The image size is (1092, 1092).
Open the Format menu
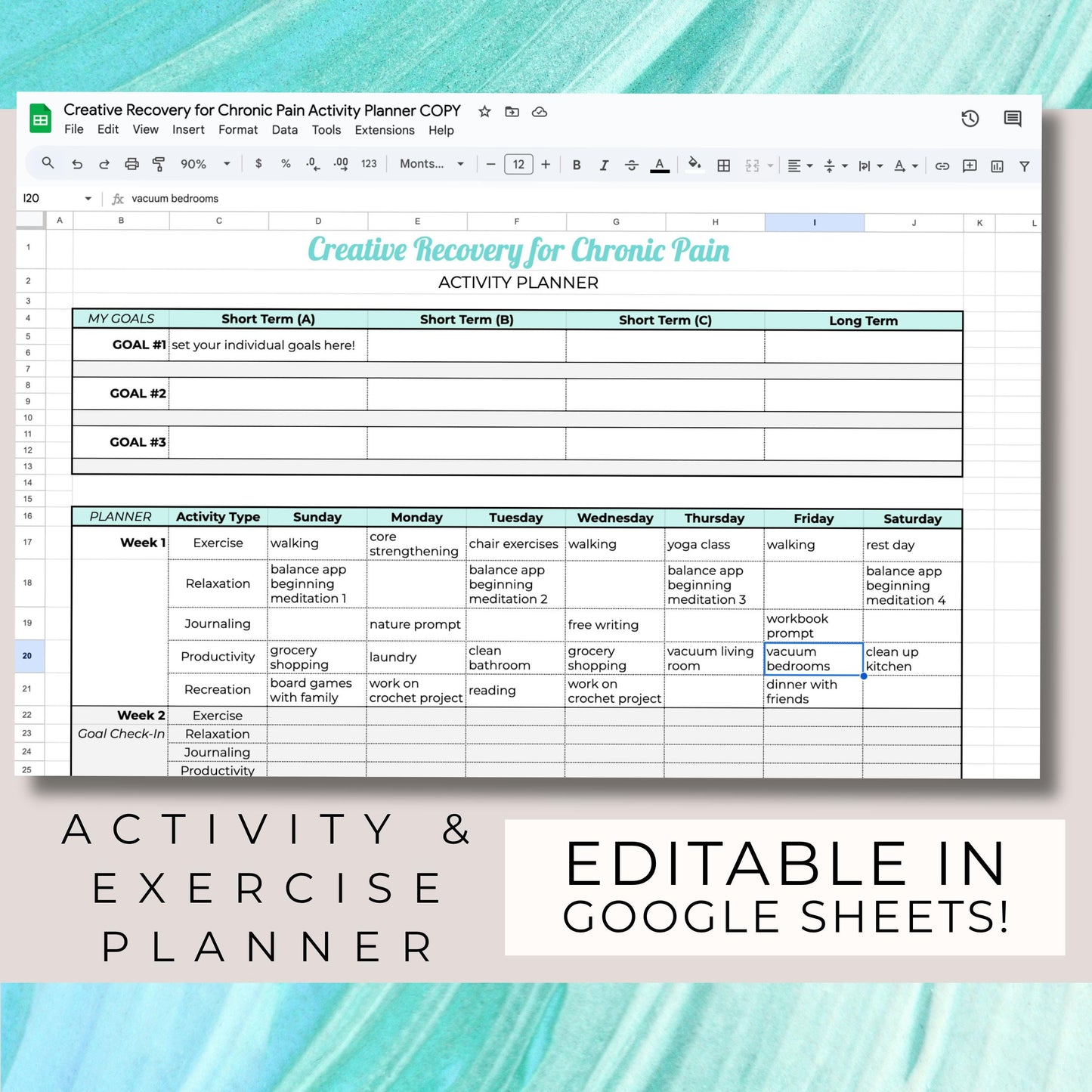click(238, 130)
